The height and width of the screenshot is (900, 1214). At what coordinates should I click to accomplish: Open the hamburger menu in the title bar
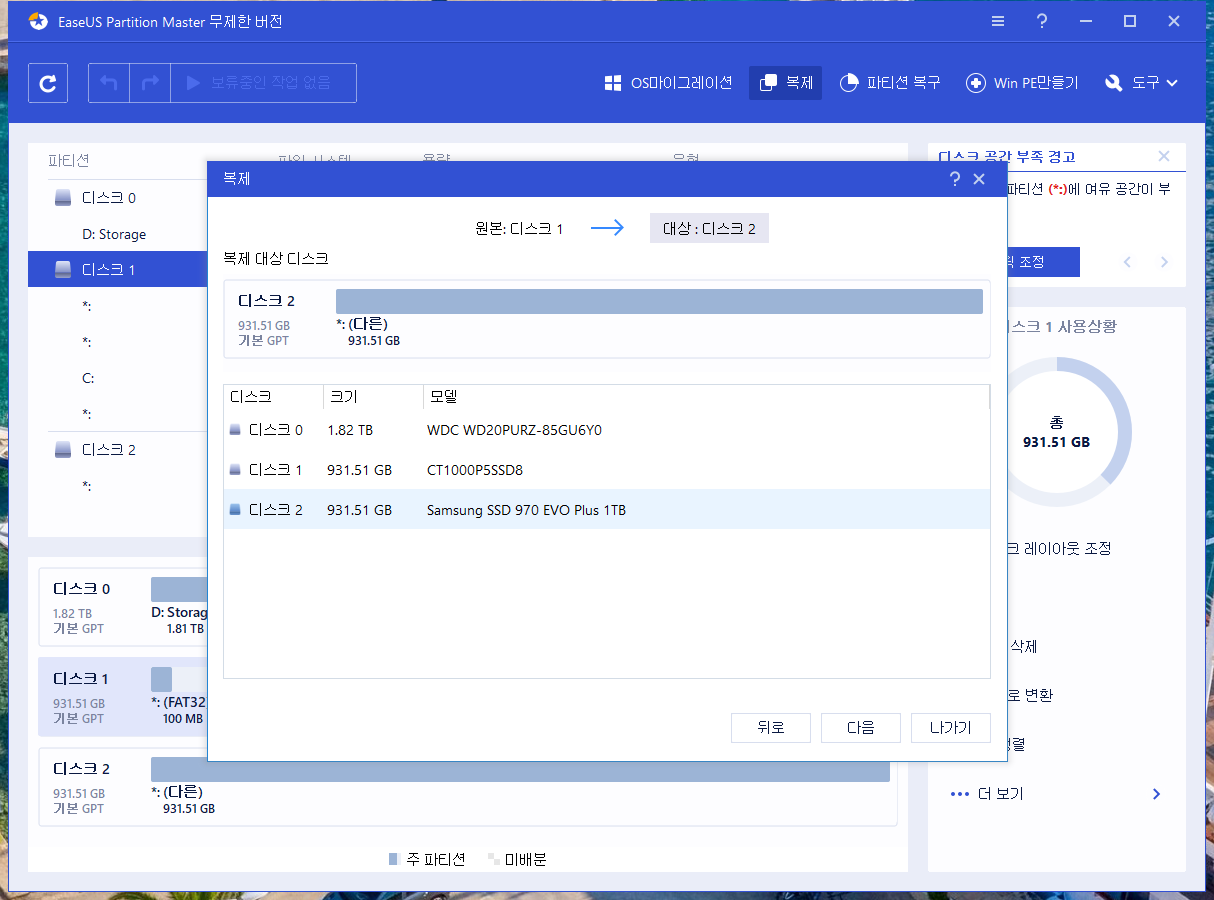click(x=998, y=21)
